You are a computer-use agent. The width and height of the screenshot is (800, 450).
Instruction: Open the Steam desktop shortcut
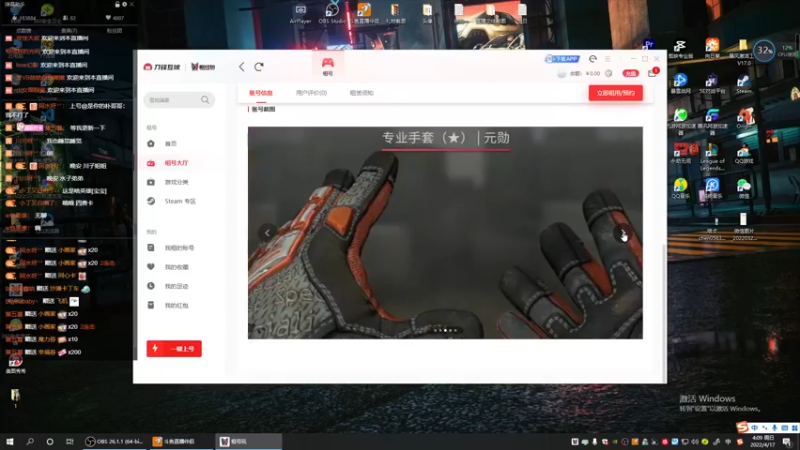[744, 84]
